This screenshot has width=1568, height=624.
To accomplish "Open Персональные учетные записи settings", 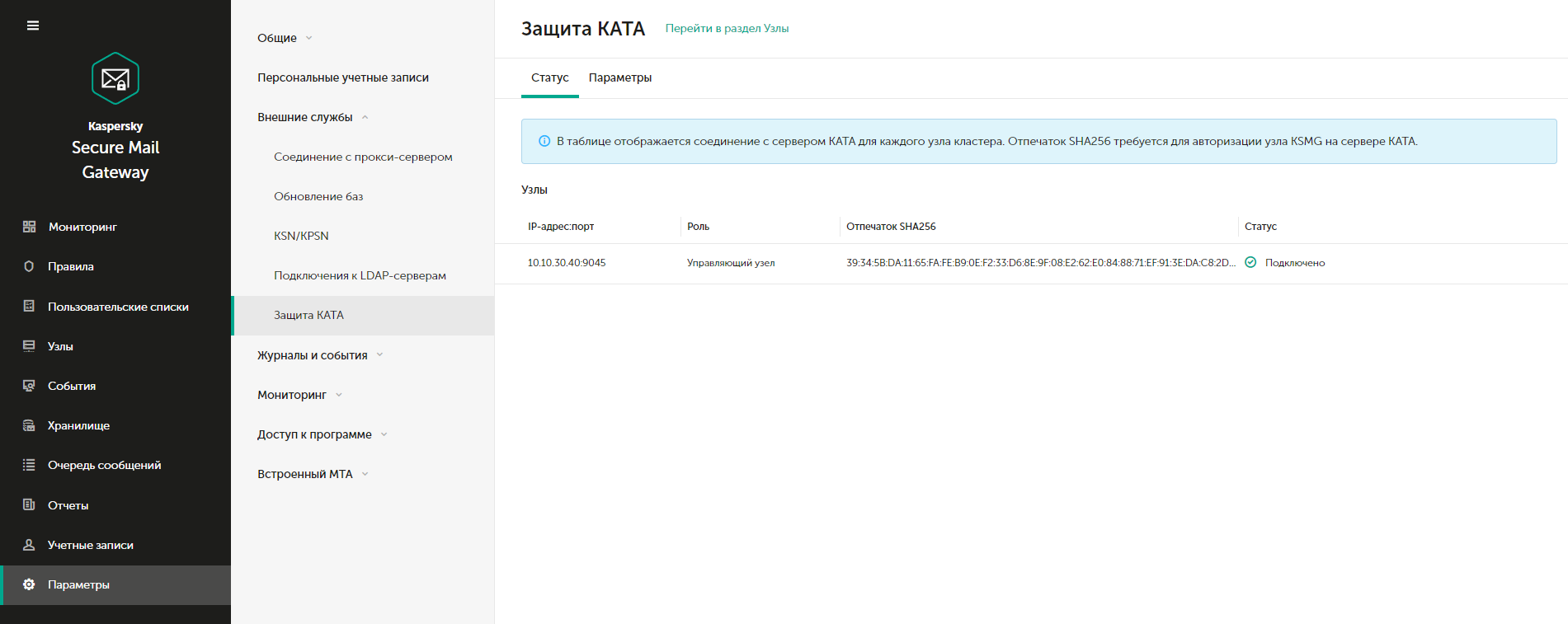I will 343,77.
